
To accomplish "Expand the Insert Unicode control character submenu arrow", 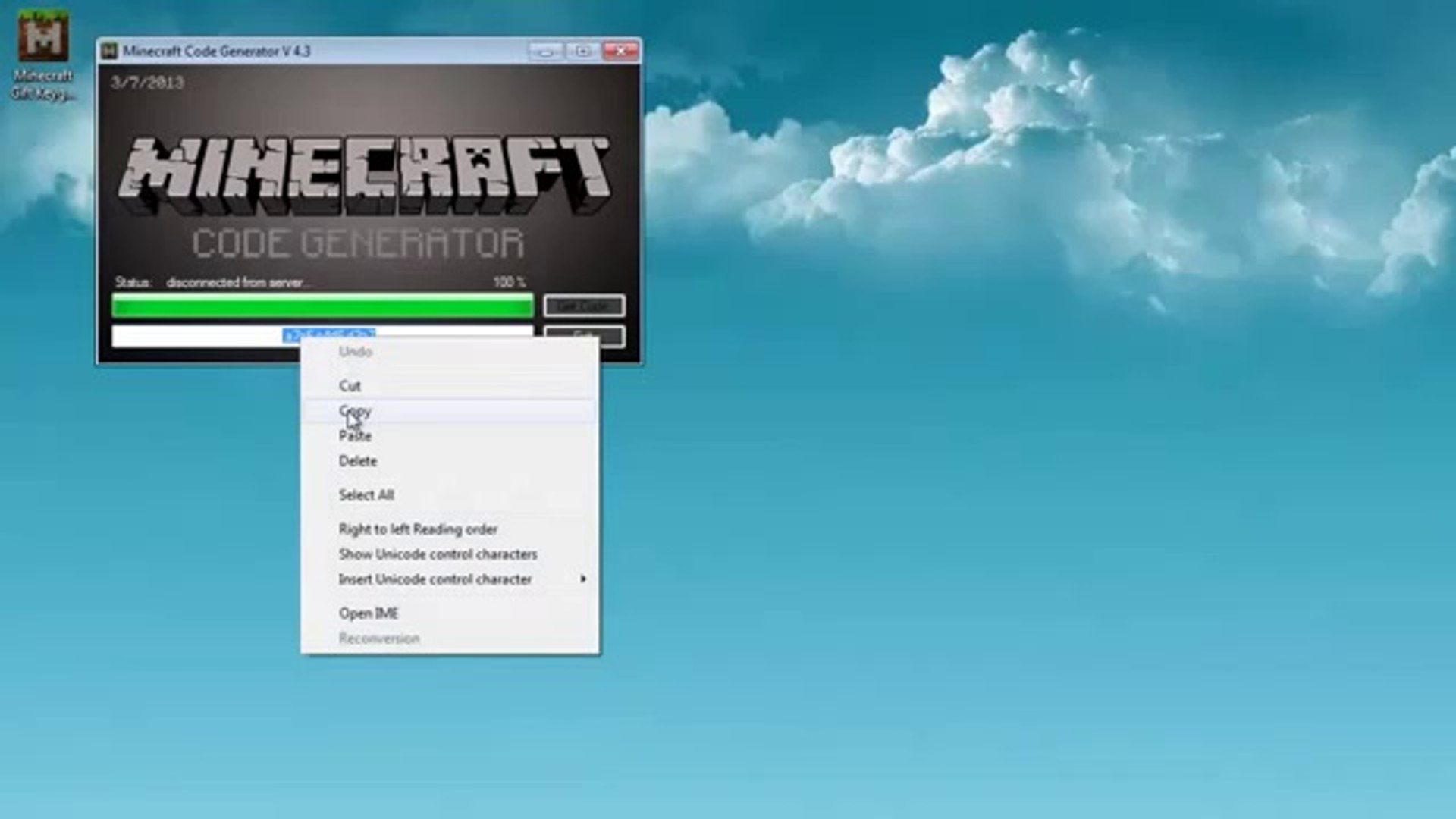I will pyautogui.click(x=583, y=579).
